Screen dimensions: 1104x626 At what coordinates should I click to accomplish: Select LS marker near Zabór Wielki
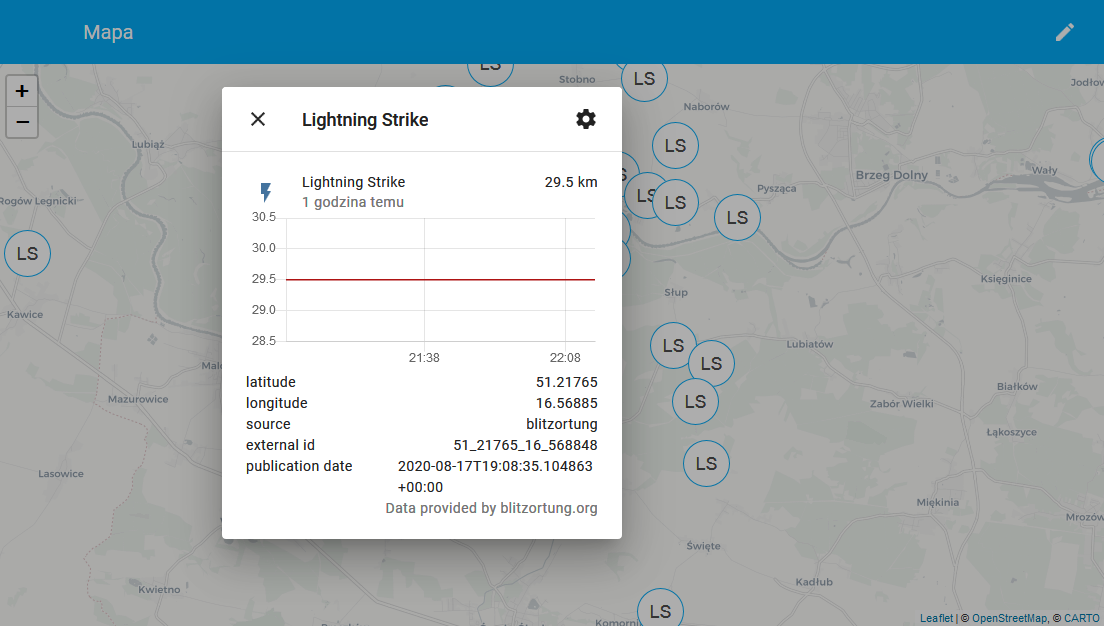[x=695, y=402]
